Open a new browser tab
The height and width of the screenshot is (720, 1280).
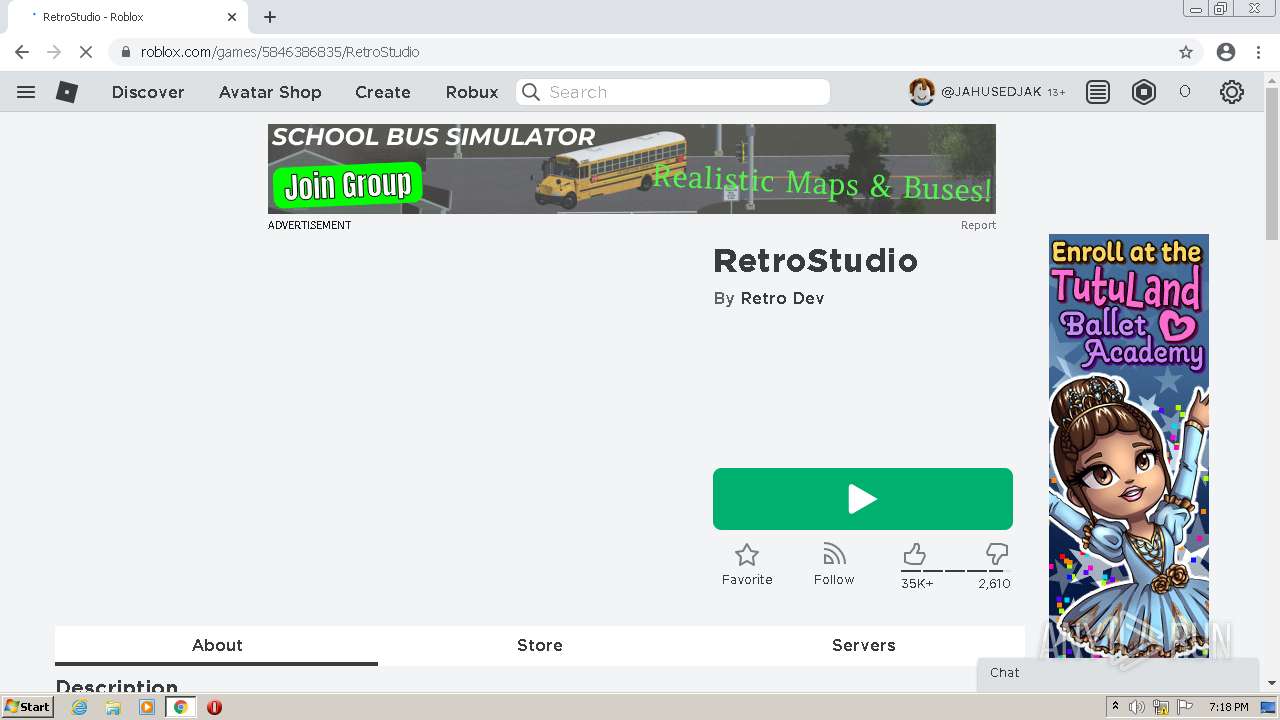[x=270, y=17]
